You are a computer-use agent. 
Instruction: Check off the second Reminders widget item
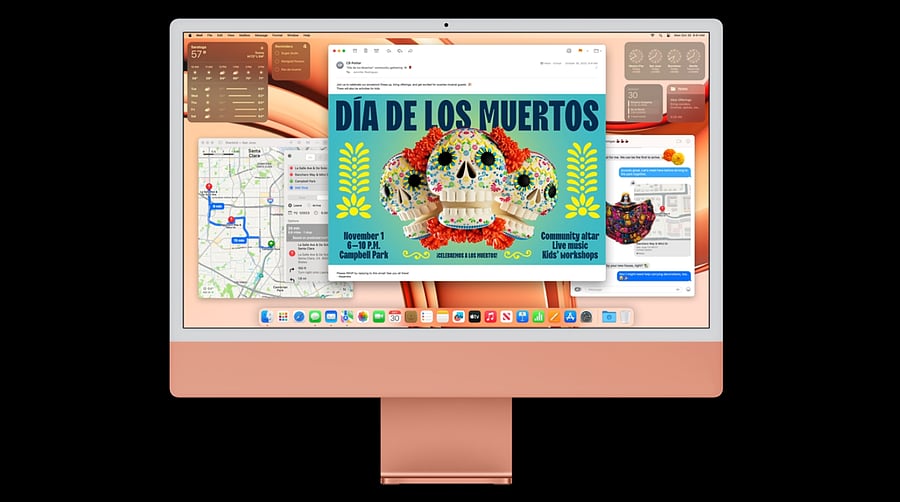[276, 61]
